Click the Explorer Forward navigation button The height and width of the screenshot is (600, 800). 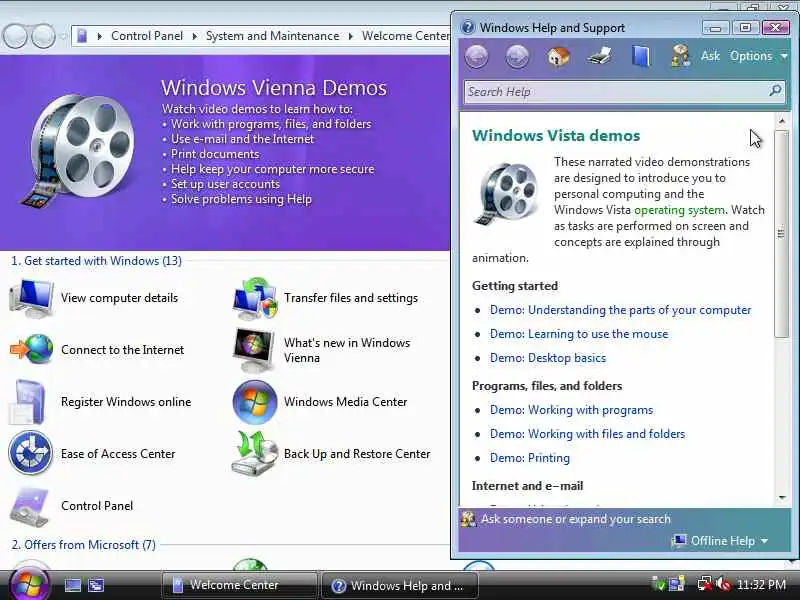tap(44, 36)
